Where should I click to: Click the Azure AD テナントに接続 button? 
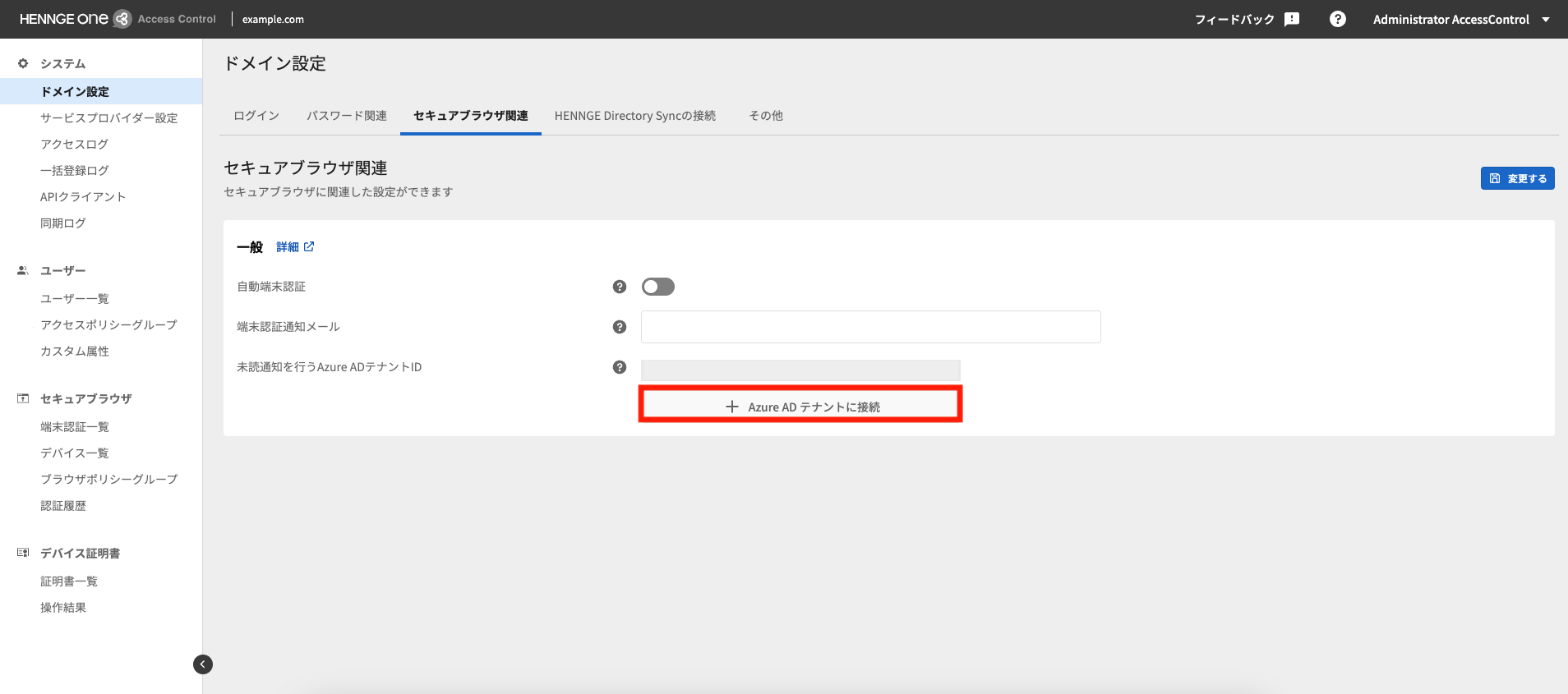tap(800, 407)
